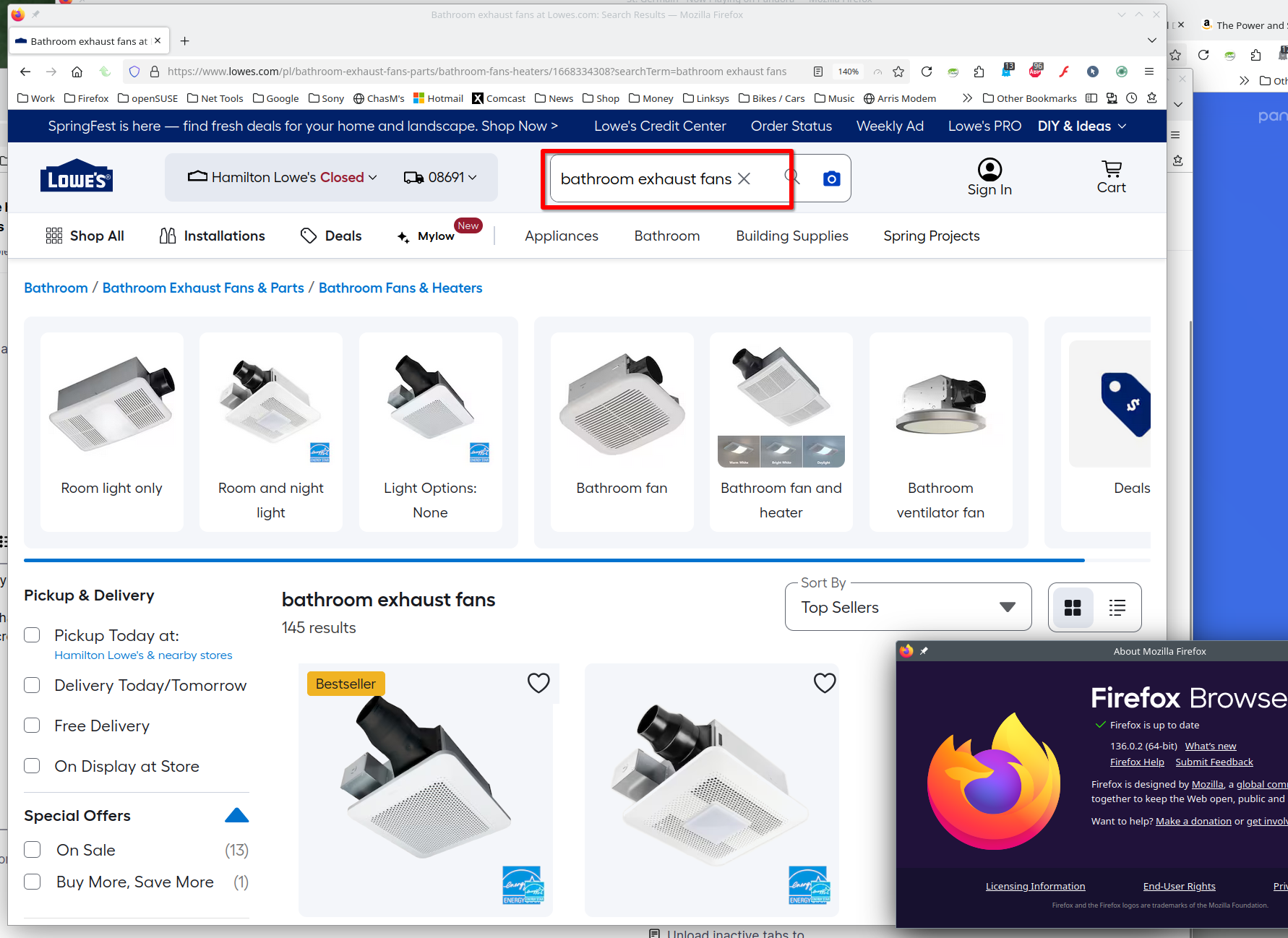The width and height of the screenshot is (1288, 938).
Task: Open Spring Projects menu item
Action: [x=932, y=236]
